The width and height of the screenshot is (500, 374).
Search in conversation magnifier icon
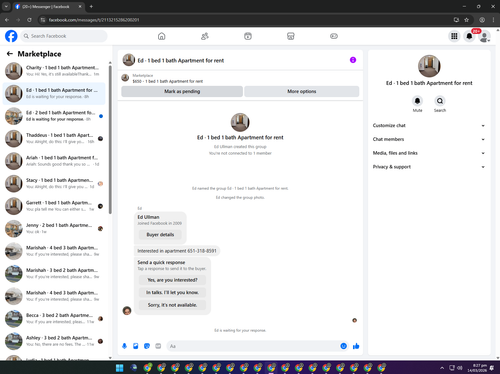click(440, 101)
